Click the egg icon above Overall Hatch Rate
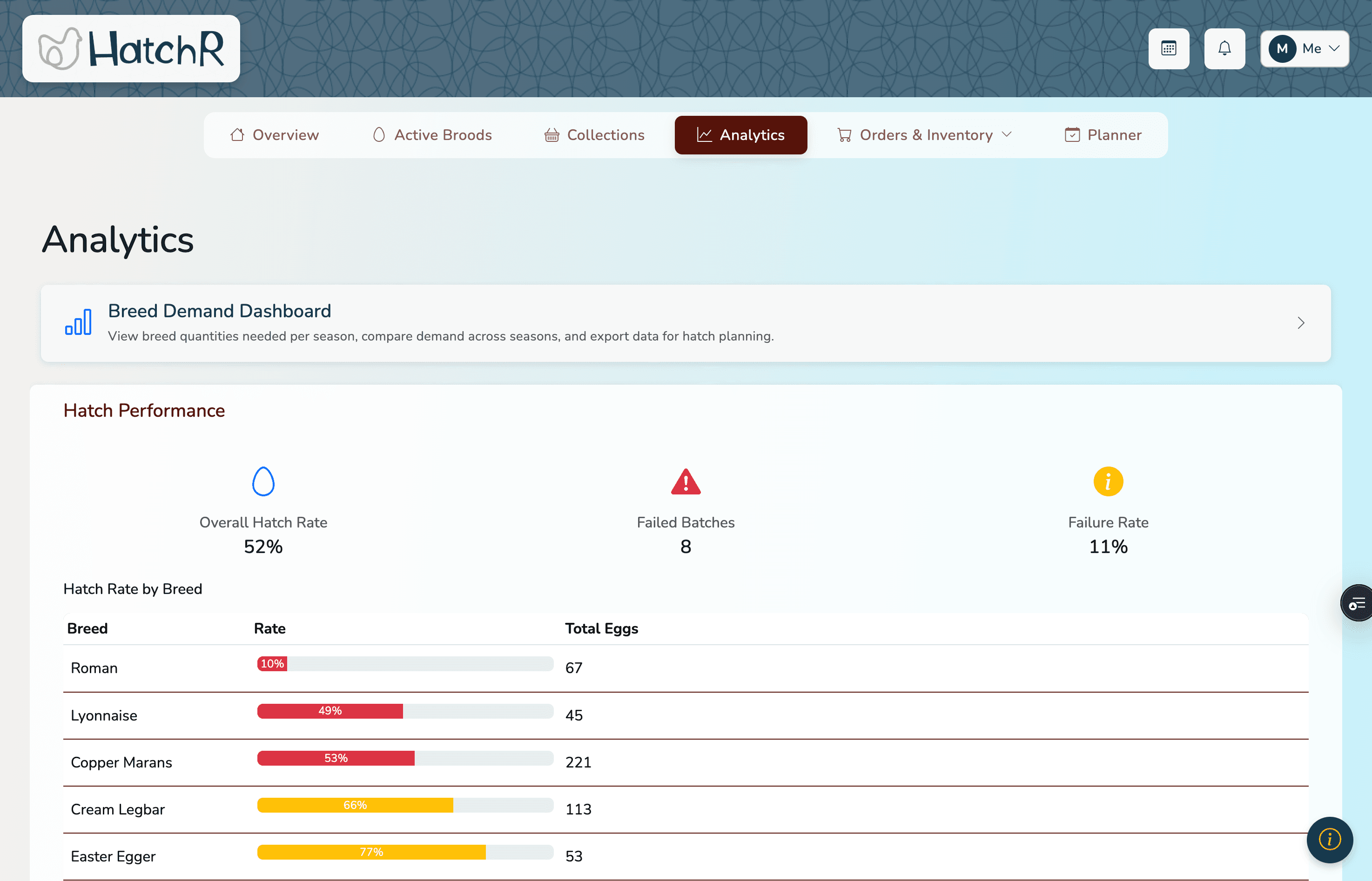 point(263,481)
